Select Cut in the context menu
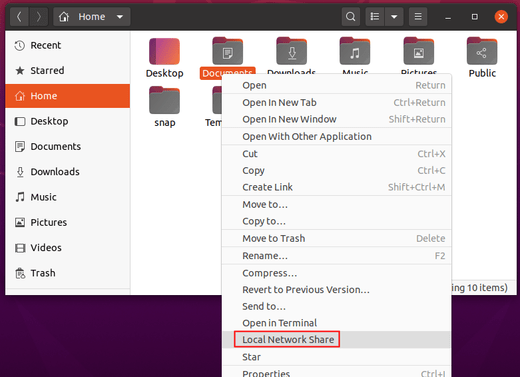Viewport: 520px width, 377px height. 337,154
